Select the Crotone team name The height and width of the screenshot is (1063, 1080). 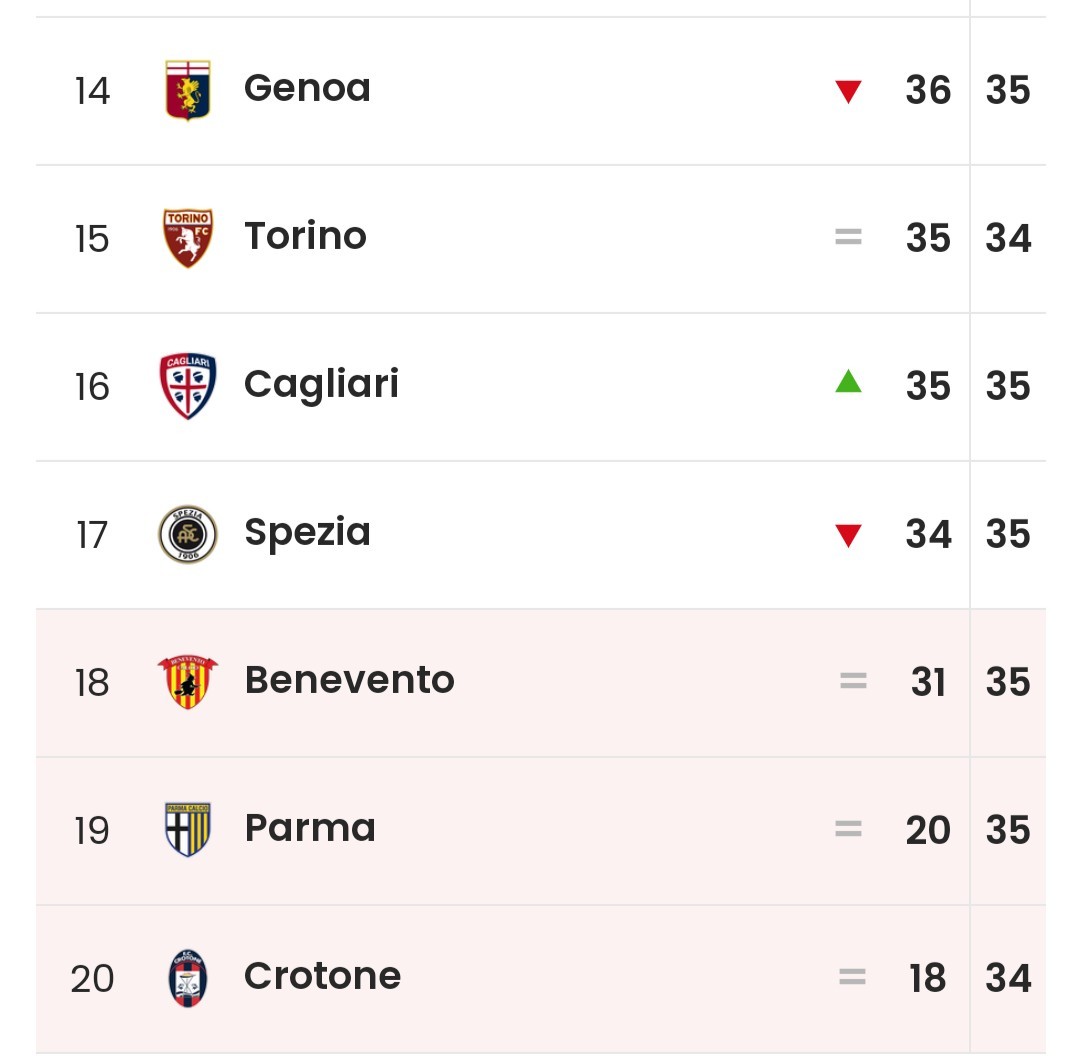pyautogui.click(x=322, y=976)
